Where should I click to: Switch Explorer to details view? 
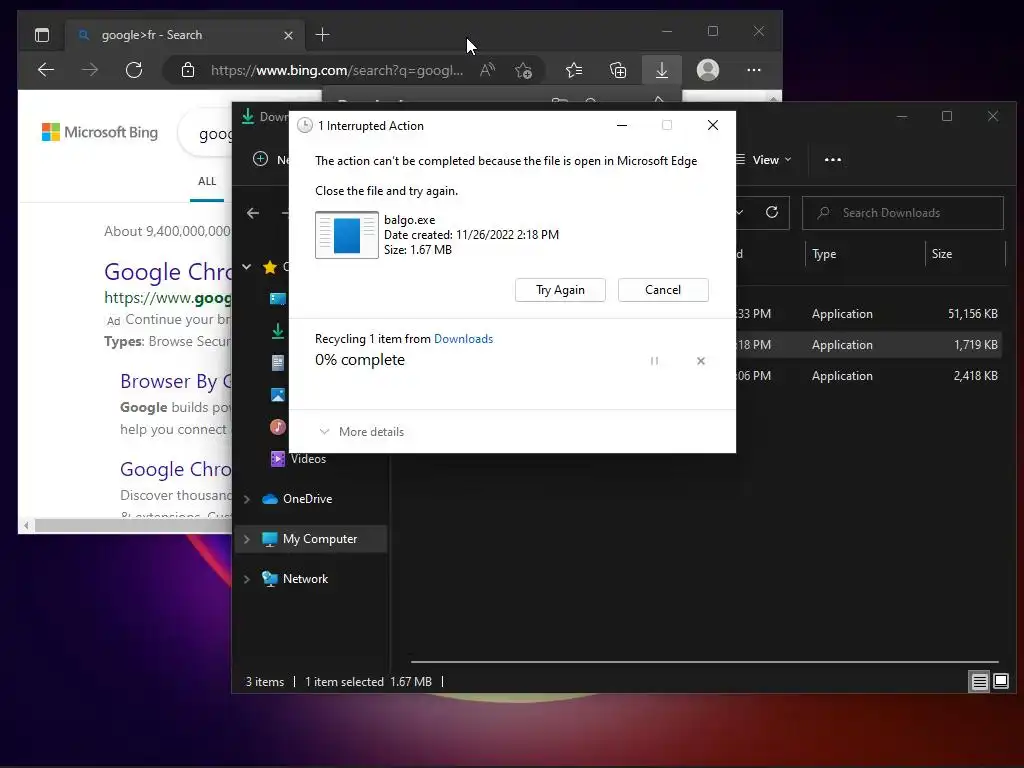click(979, 682)
